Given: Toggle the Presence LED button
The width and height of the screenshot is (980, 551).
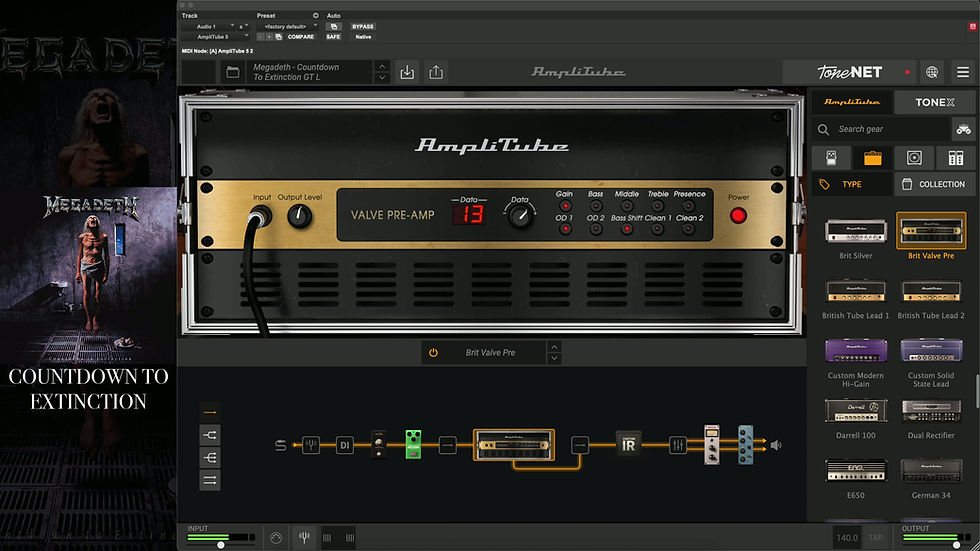Looking at the screenshot, I should click(688, 206).
